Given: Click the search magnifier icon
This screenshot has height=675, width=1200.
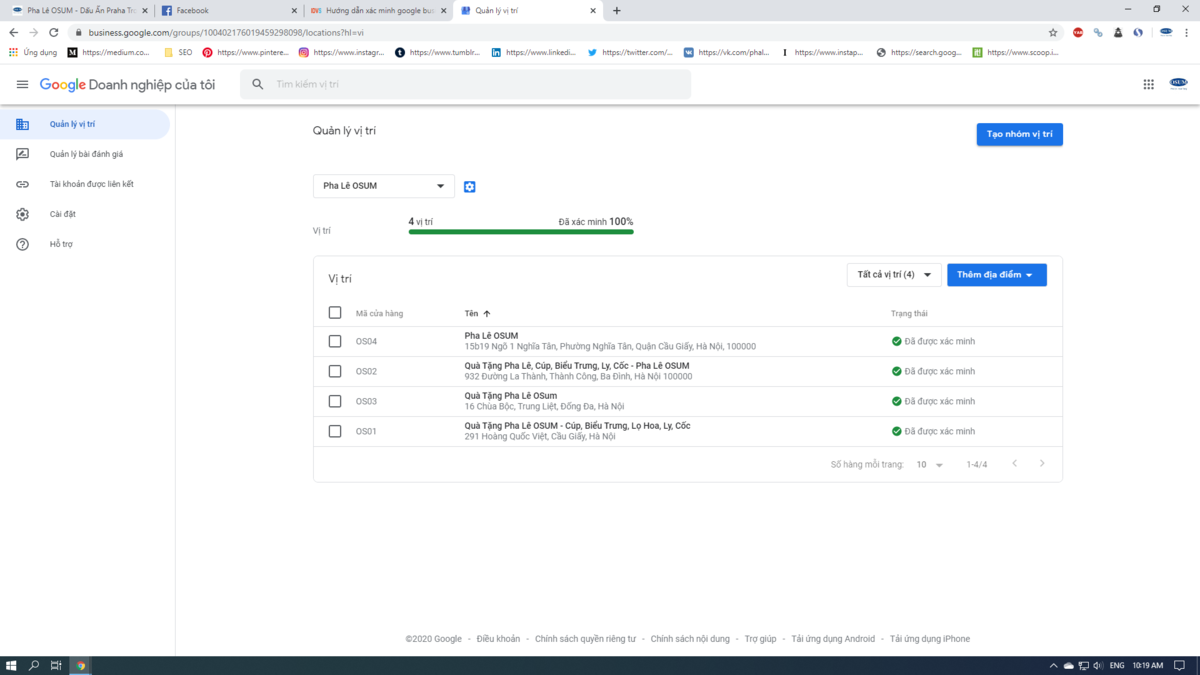Looking at the screenshot, I should (258, 85).
